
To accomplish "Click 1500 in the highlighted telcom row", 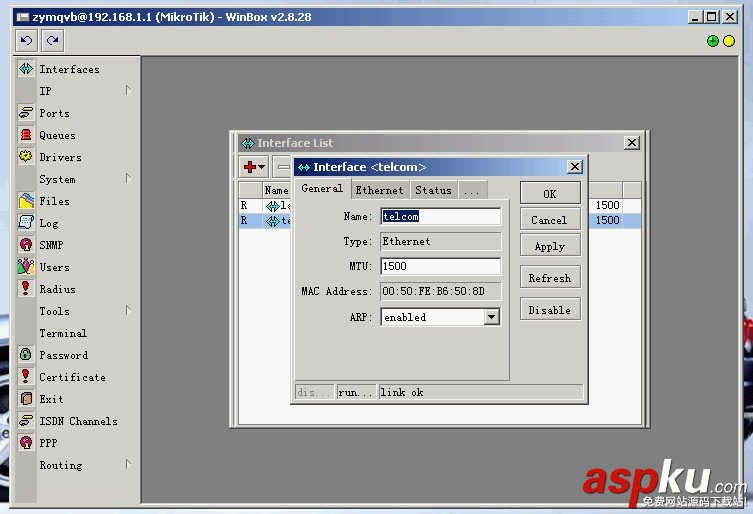I will (607, 220).
